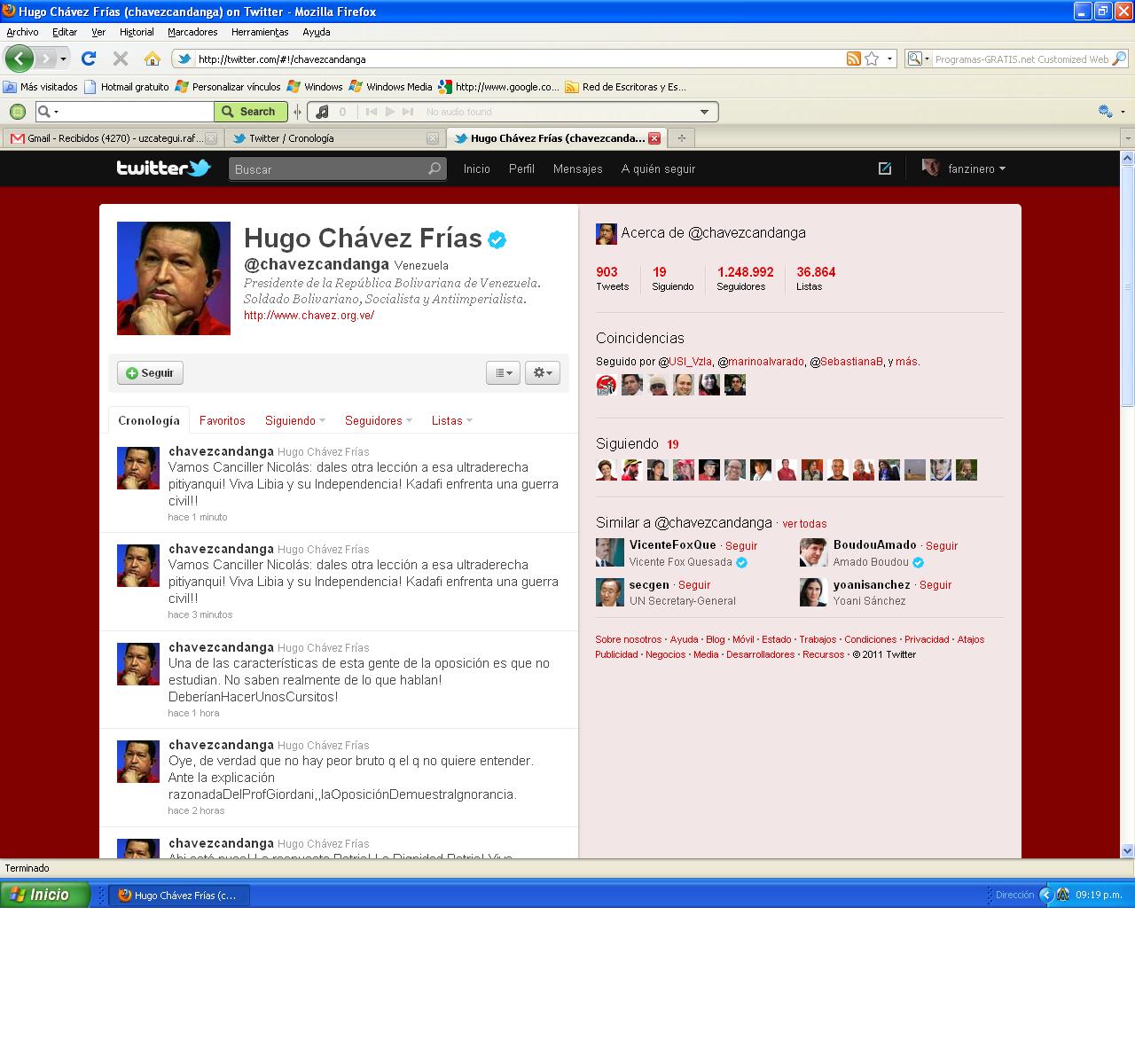Open the fanzinero account dropdown

point(964,168)
